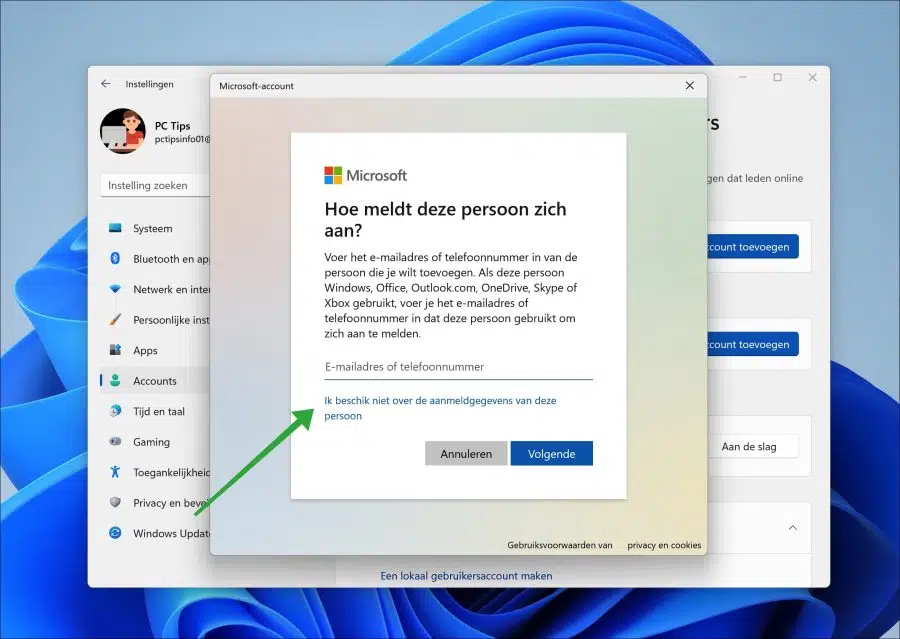This screenshot has height=639, width=900.
Task: Click the Instelling zoeken search box
Action: [x=156, y=185]
